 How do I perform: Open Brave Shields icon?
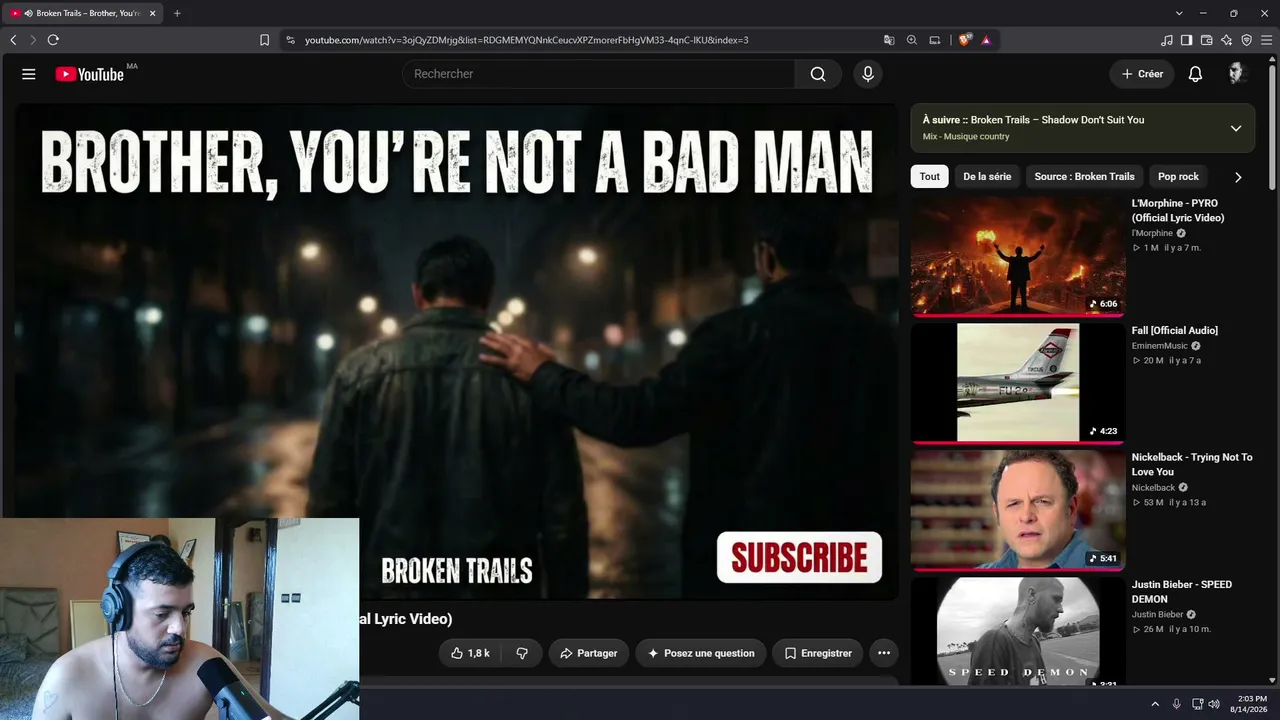pos(965,40)
